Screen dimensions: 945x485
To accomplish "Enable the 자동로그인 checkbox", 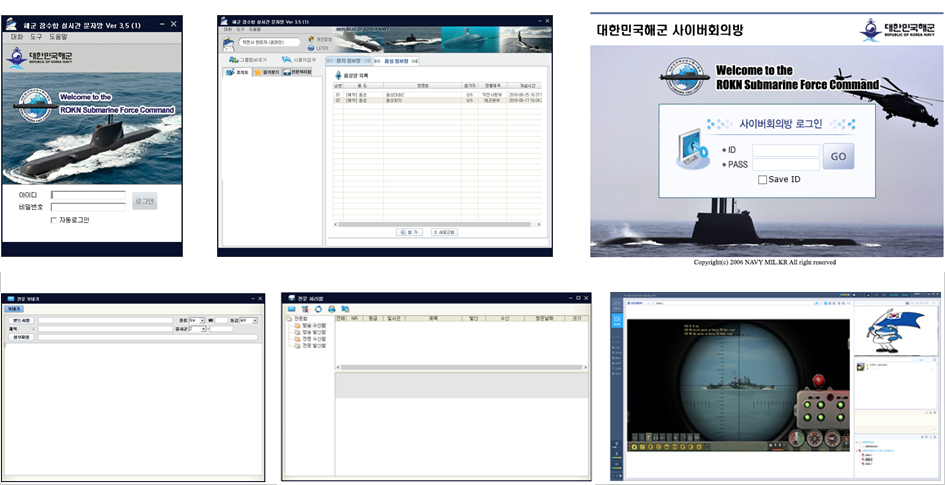I will point(54,221).
